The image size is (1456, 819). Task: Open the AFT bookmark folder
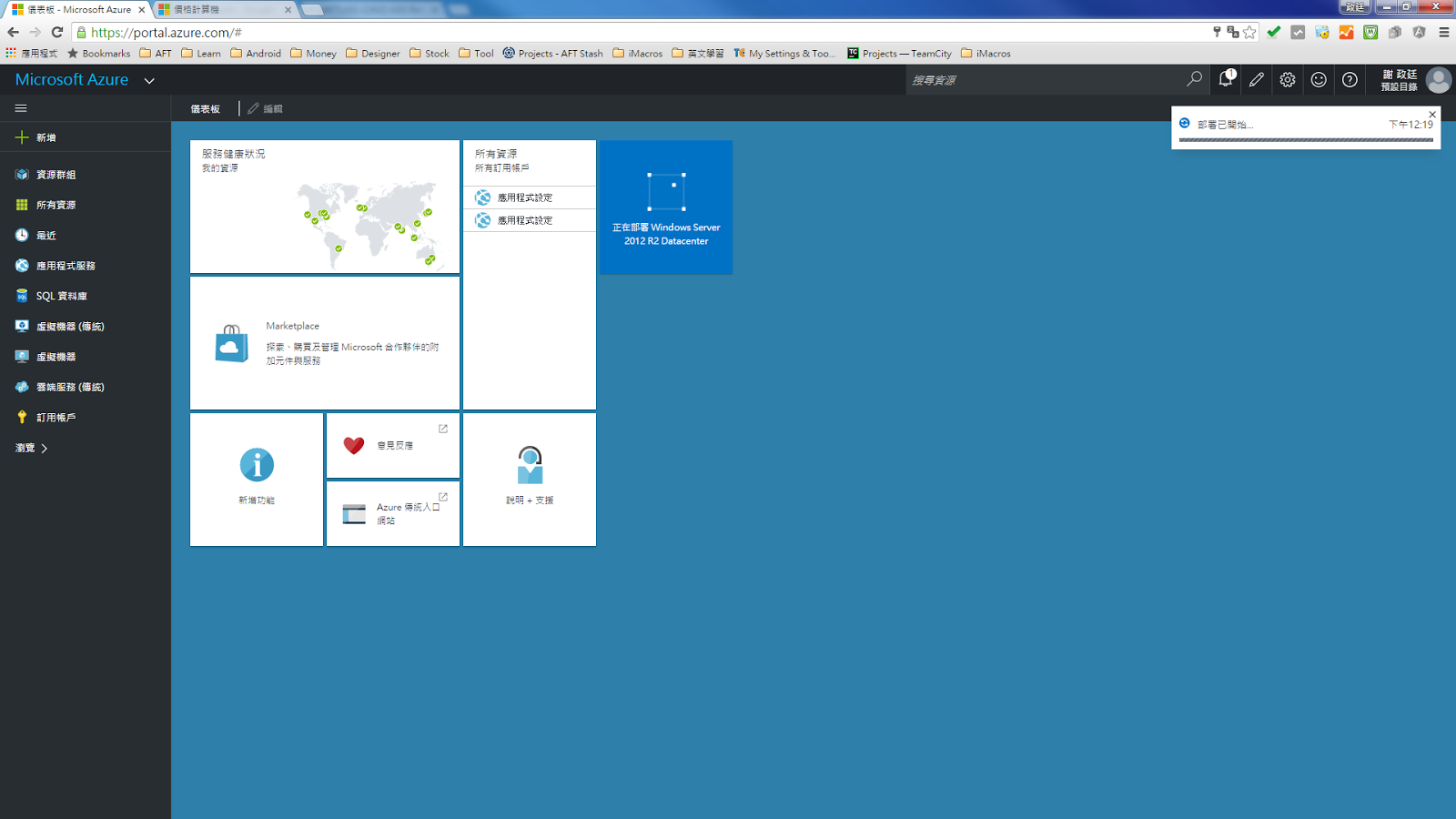[x=156, y=54]
